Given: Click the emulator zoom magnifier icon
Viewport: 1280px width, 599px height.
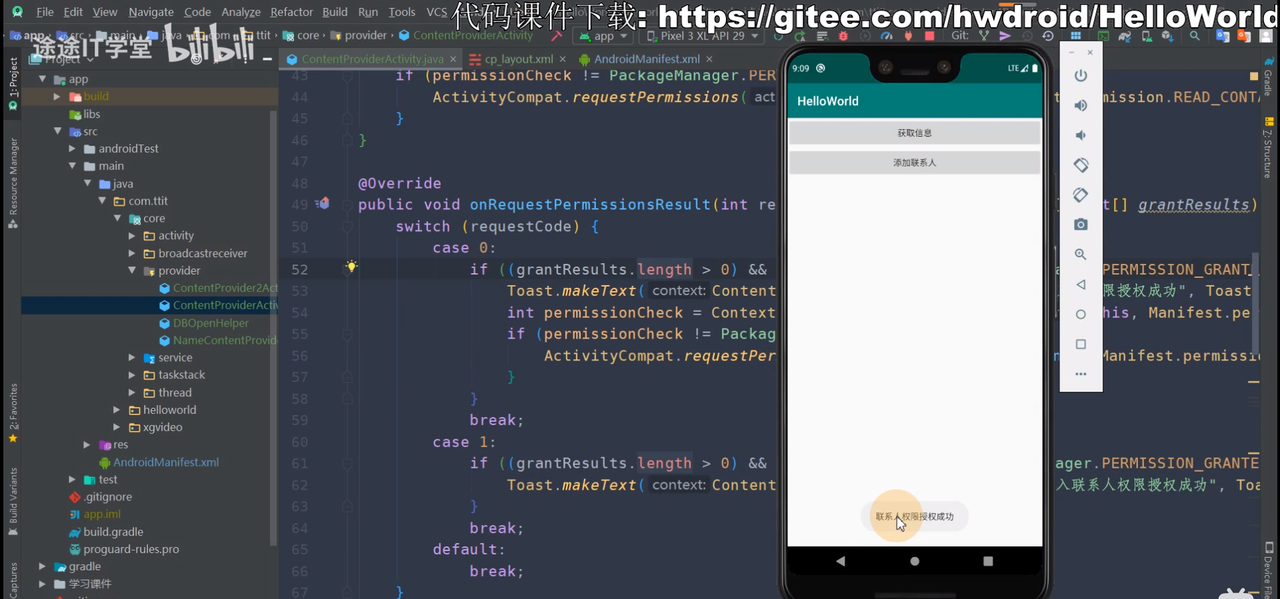Looking at the screenshot, I should 1080,255.
